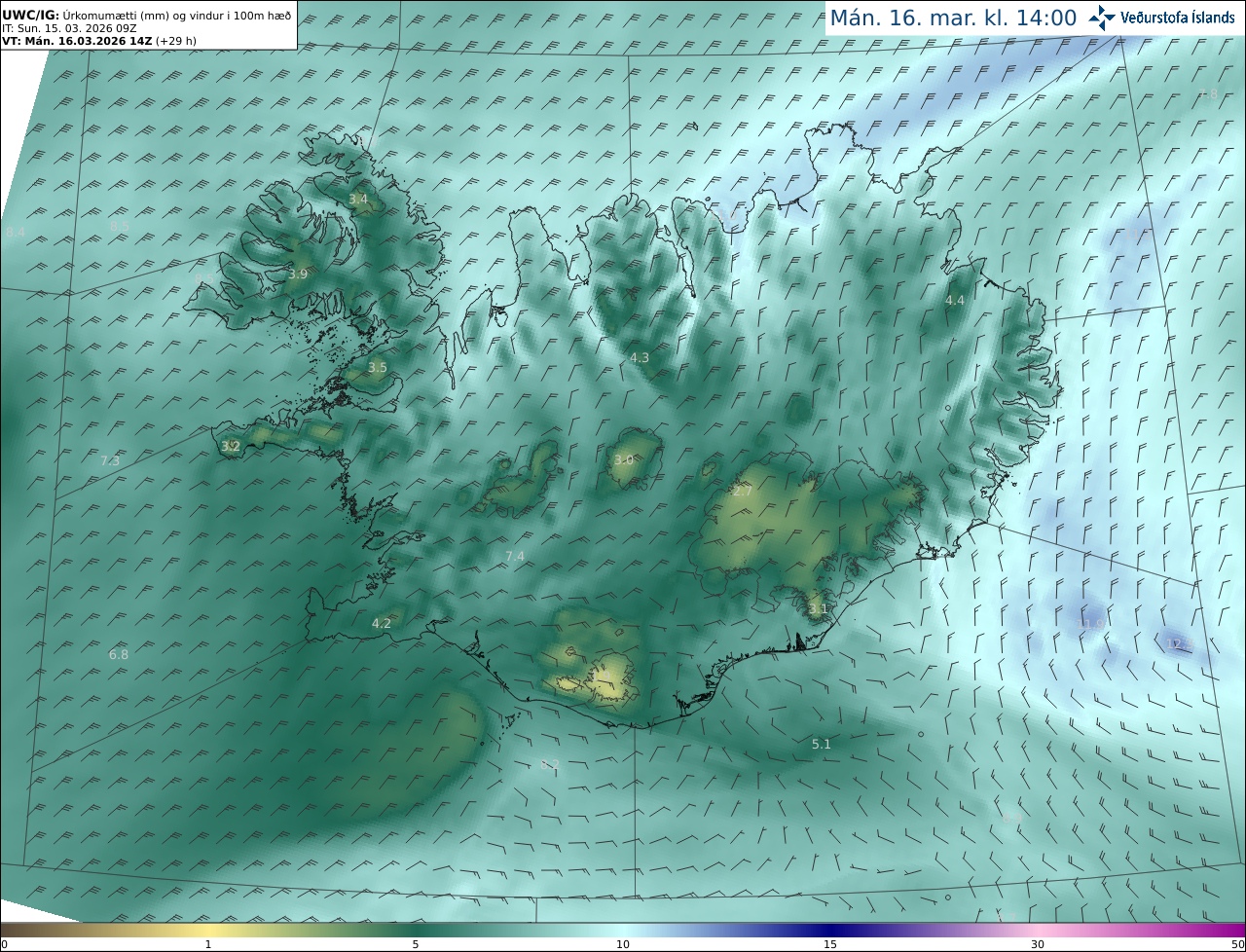Click the ocean value 5.1 south of Iceland
Image resolution: width=1246 pixels, height=952 pixels.
822,745
